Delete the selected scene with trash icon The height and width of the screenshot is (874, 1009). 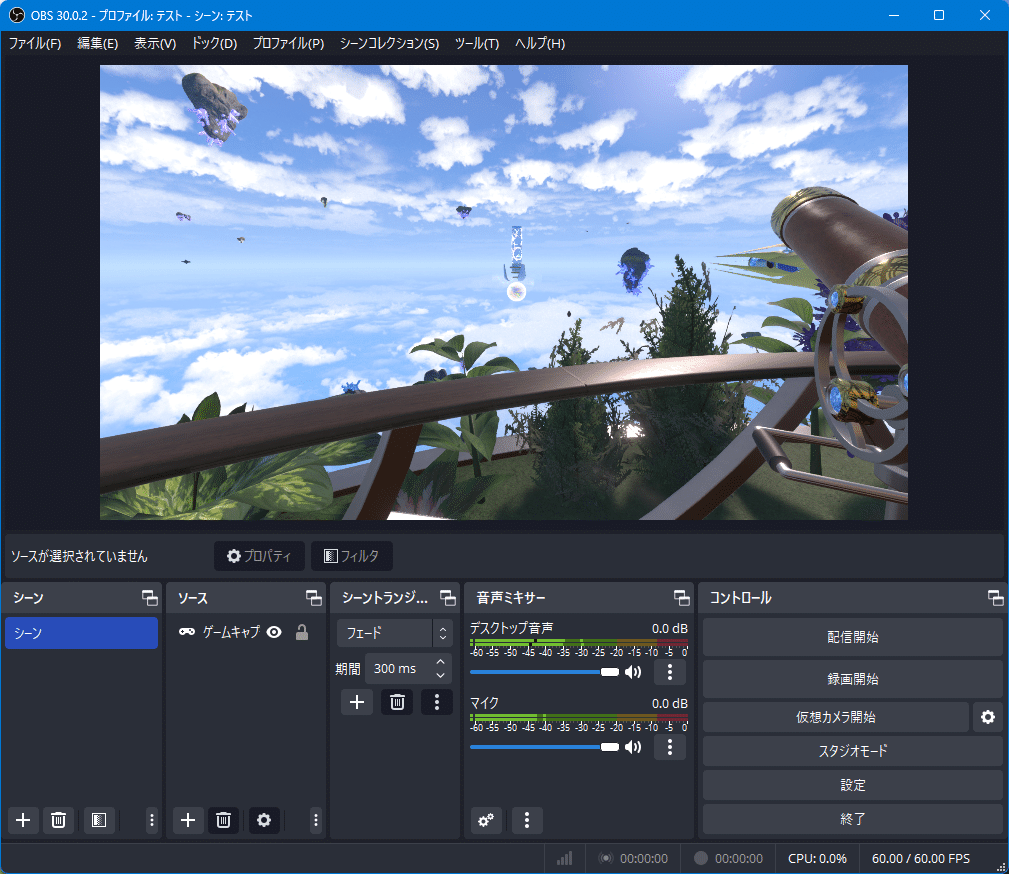point(58,820)
